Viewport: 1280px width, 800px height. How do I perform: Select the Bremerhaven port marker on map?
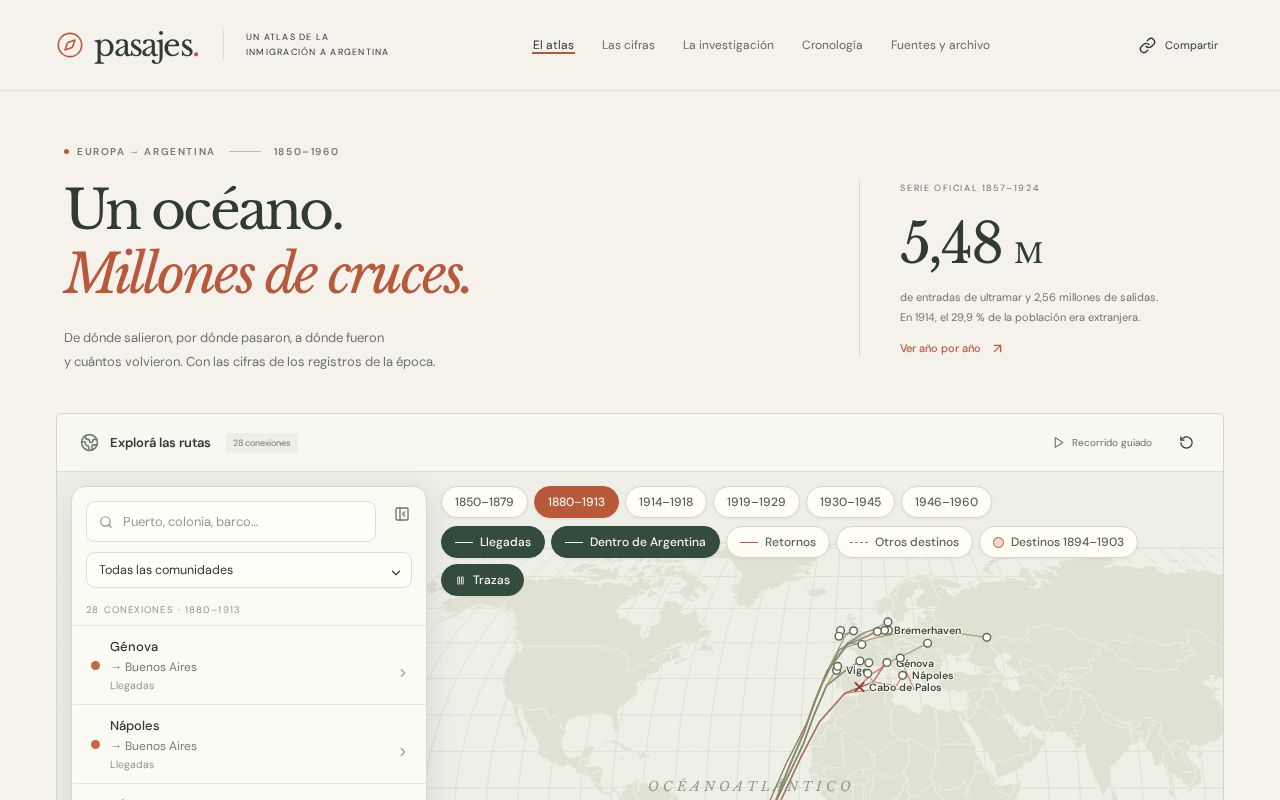(885, 630)
